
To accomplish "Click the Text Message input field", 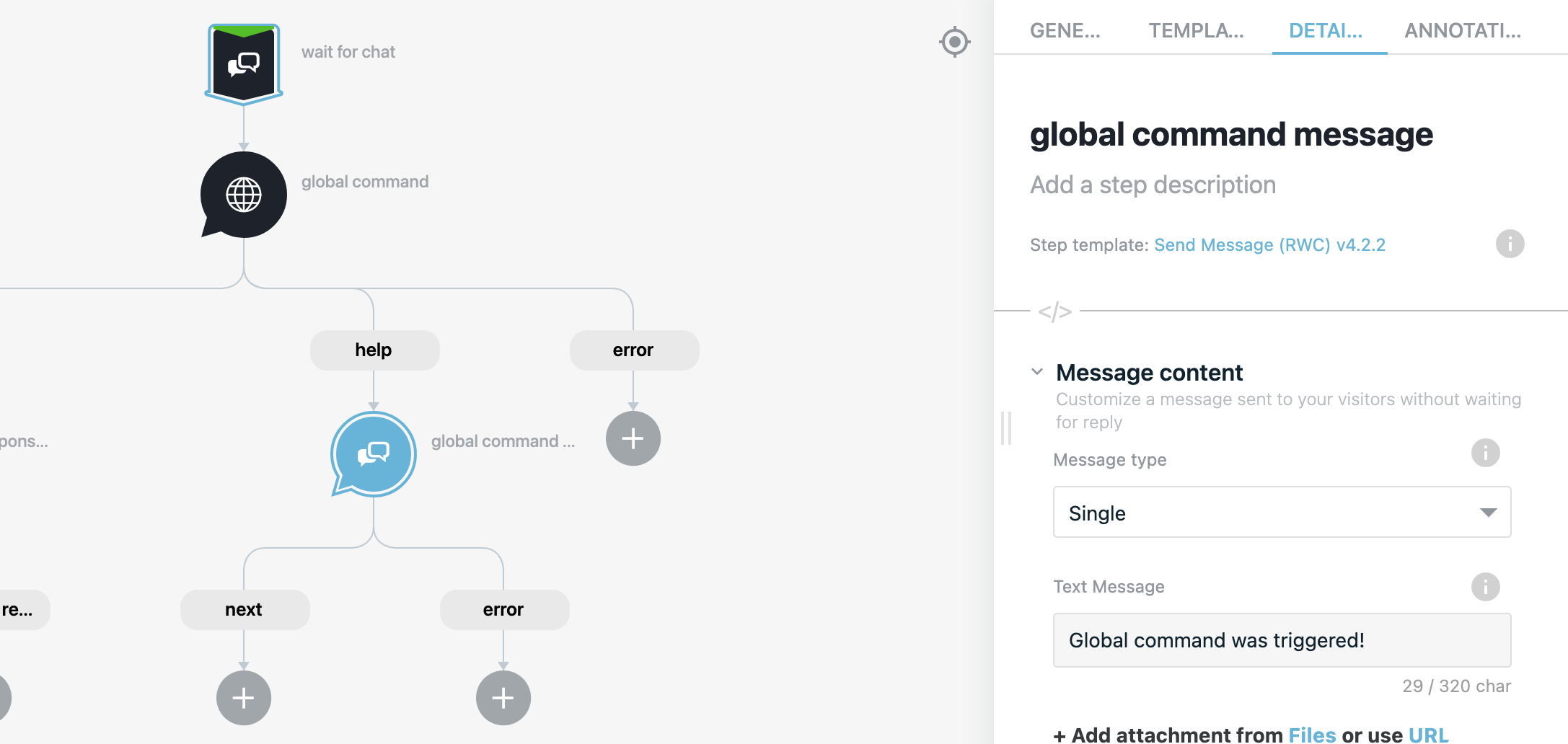I will 1282,640.
